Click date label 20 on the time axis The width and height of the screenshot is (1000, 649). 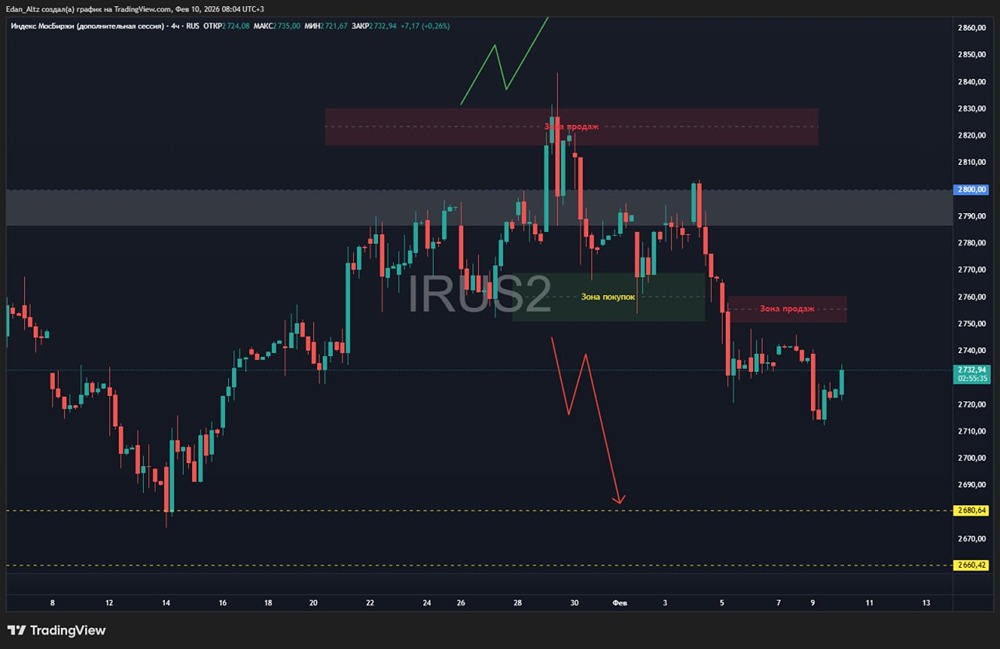tap(313, 602)
